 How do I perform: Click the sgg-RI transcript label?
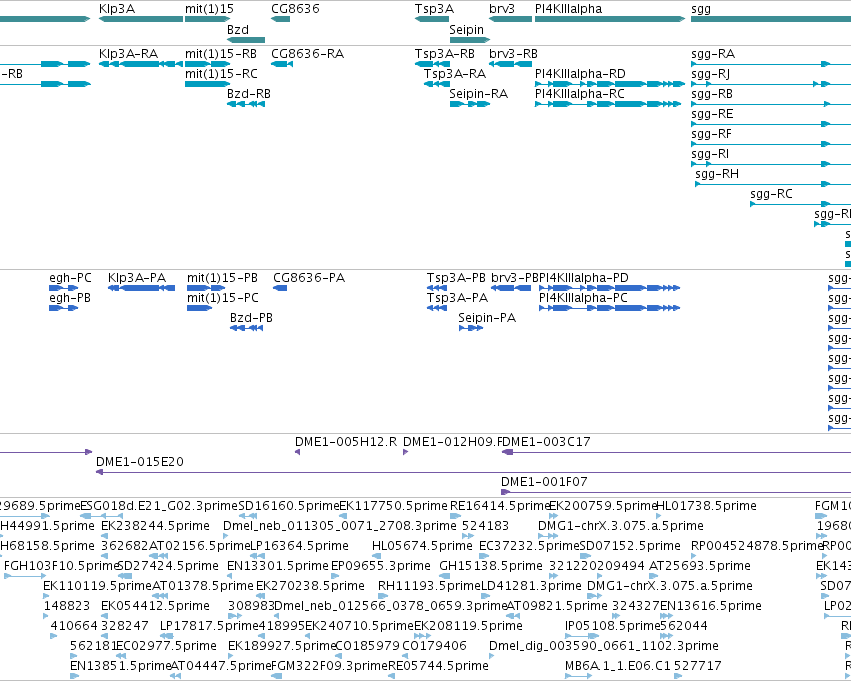[x=710, y=154]
